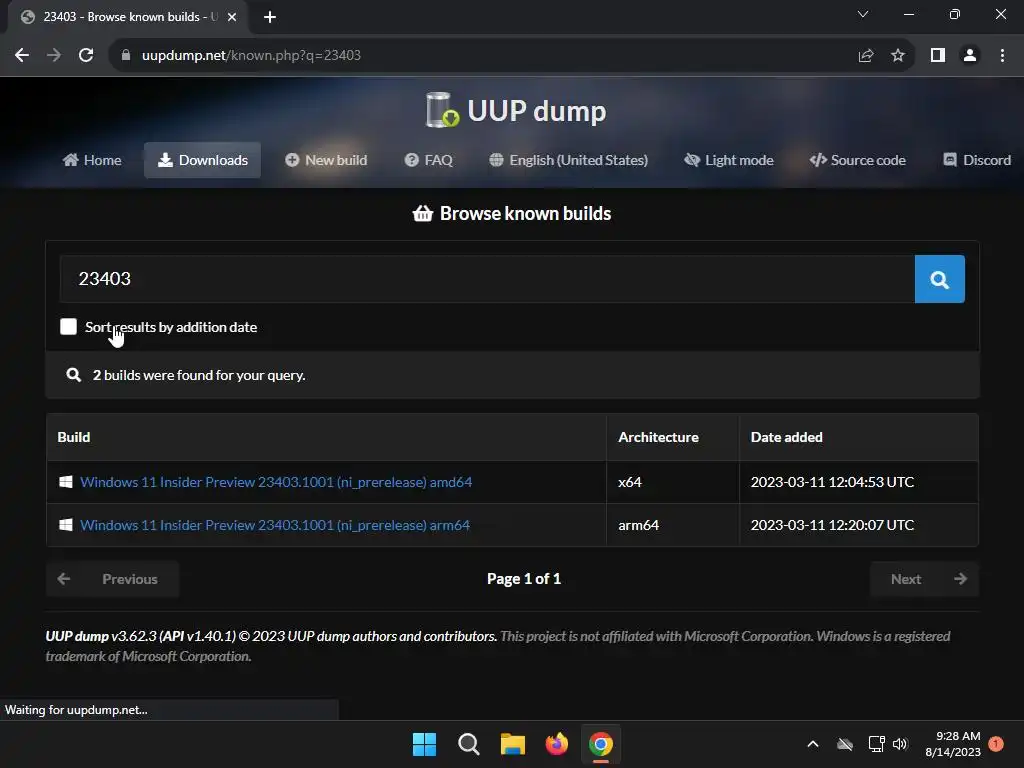1024x768 pixels.
Task: Click the Previous page button
Action: coord(112,579)
